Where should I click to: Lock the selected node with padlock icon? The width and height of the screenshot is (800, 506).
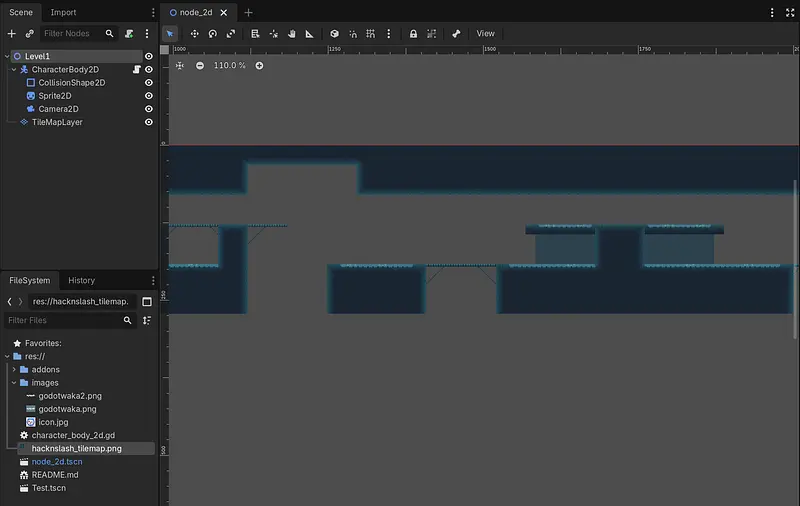click(x=413, y=33)
